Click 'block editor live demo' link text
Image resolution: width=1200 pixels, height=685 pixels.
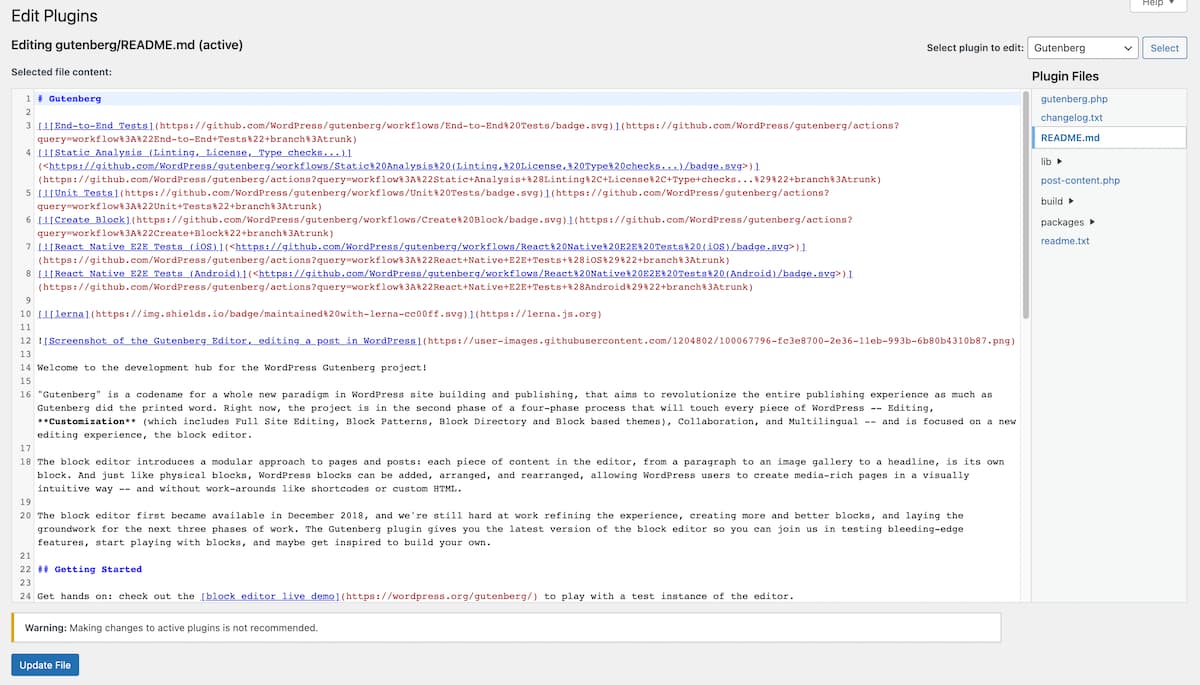click(x=271, y=596)
